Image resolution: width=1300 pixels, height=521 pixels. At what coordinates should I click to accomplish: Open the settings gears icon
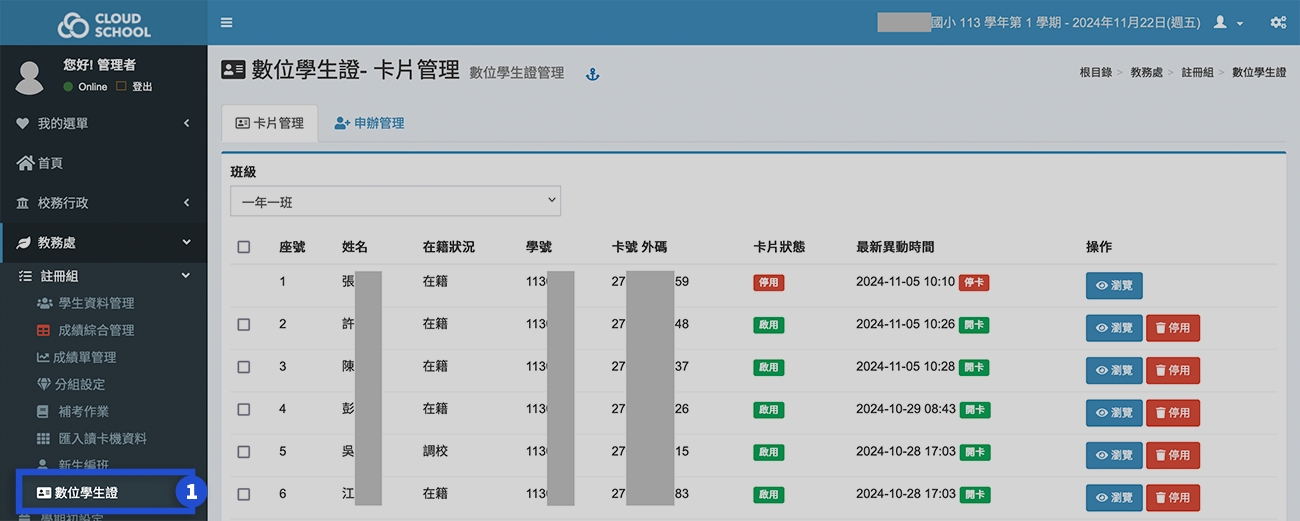[1278, 22]
